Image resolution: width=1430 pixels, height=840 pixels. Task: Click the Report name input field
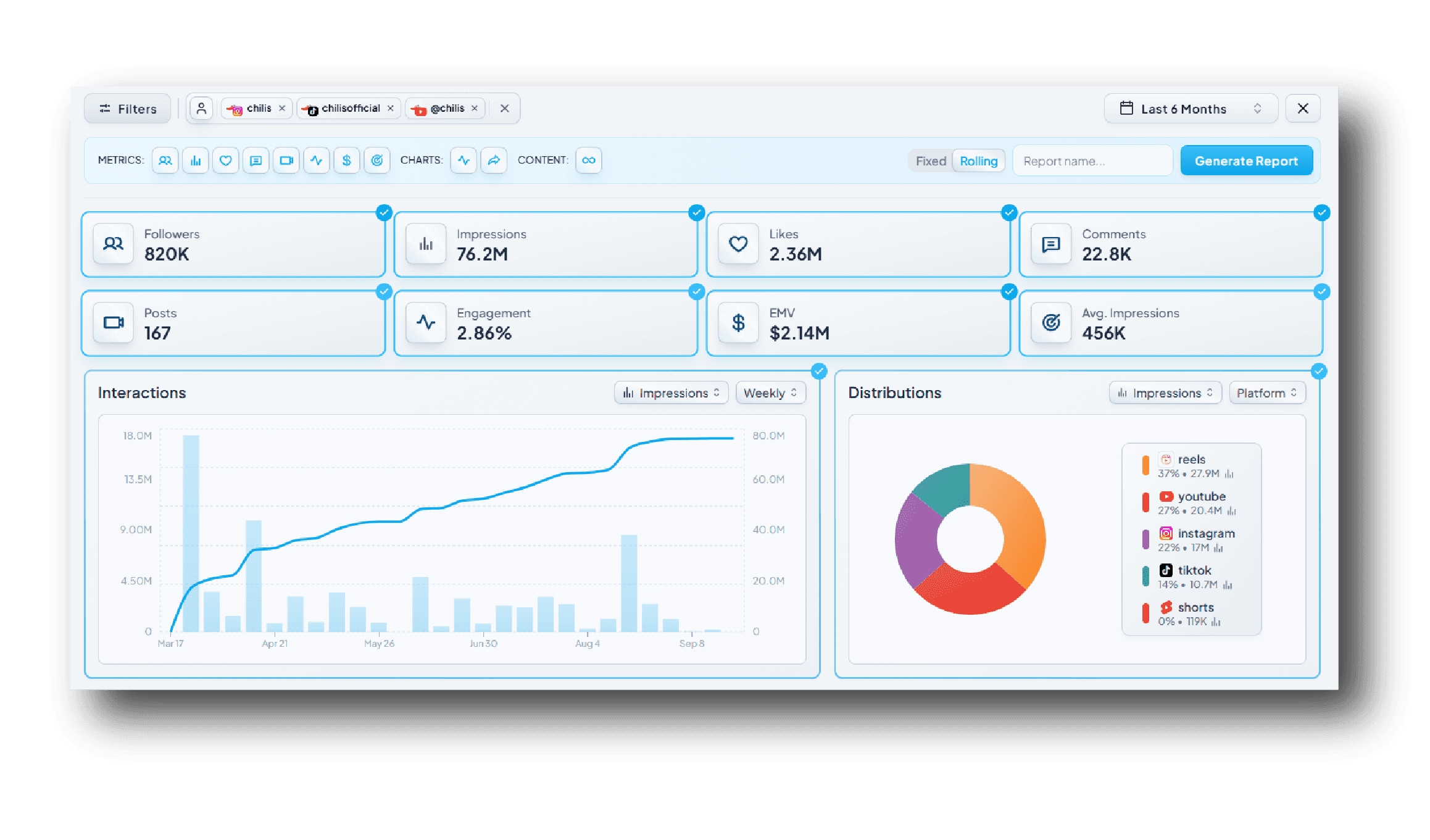click(x=1092, y=160)
